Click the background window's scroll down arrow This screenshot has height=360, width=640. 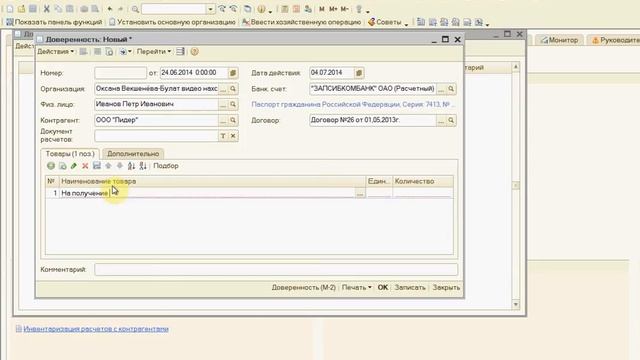click(x=516, y=304)
